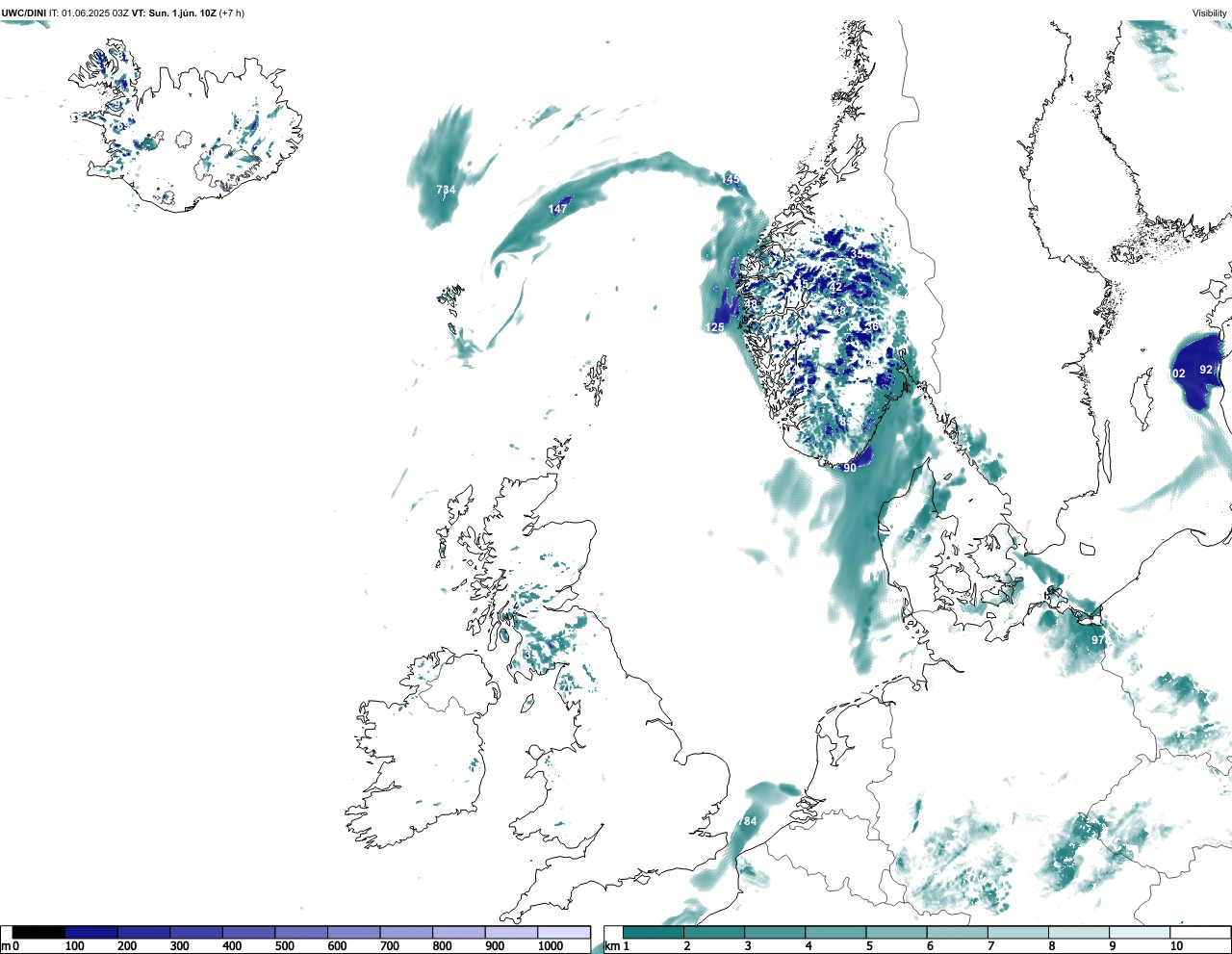Select the 4–5 km legend swatch
This screenshot has height=954, width=1232.
pos(835,932)
